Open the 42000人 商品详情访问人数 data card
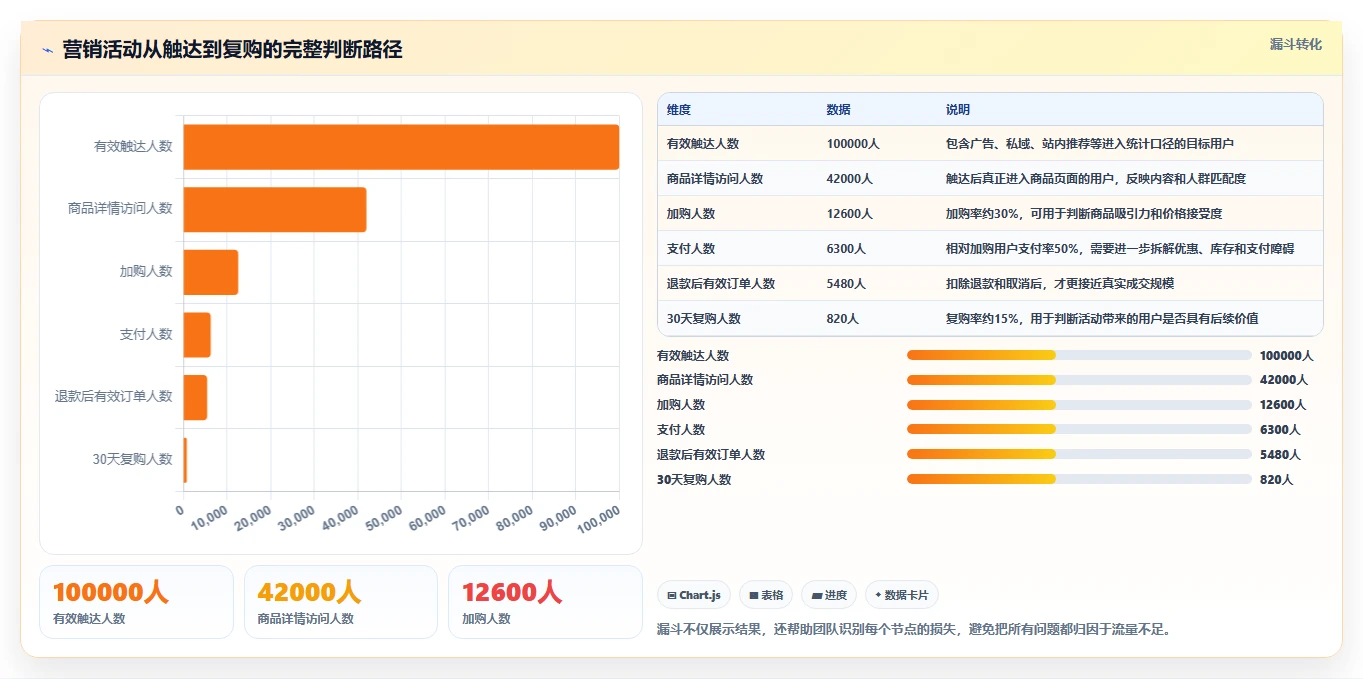 point(341,602)
